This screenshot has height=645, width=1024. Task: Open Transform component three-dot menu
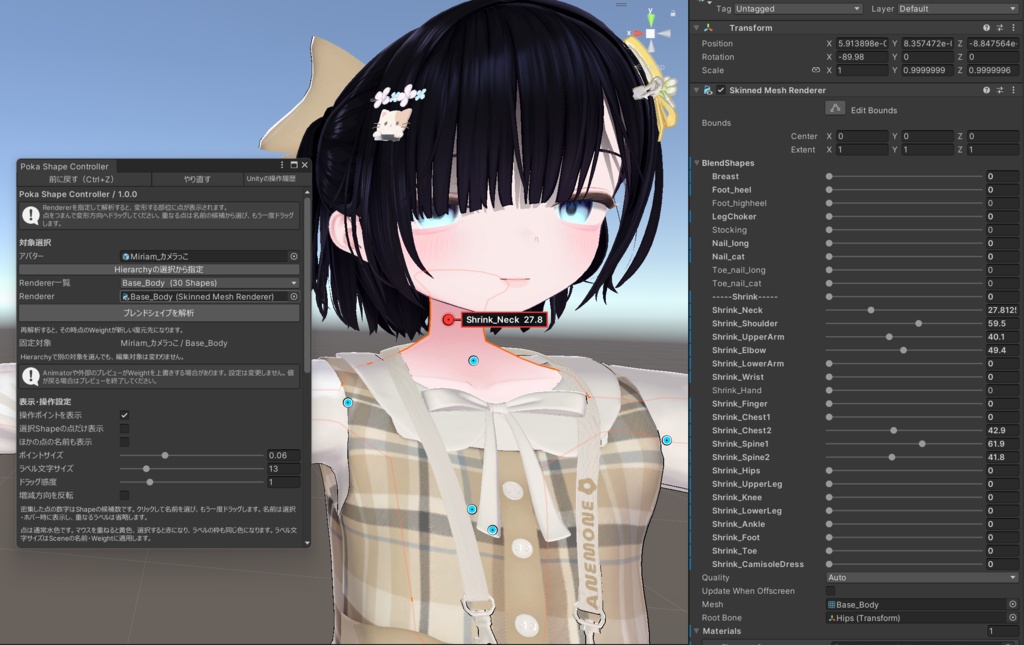1014,28
